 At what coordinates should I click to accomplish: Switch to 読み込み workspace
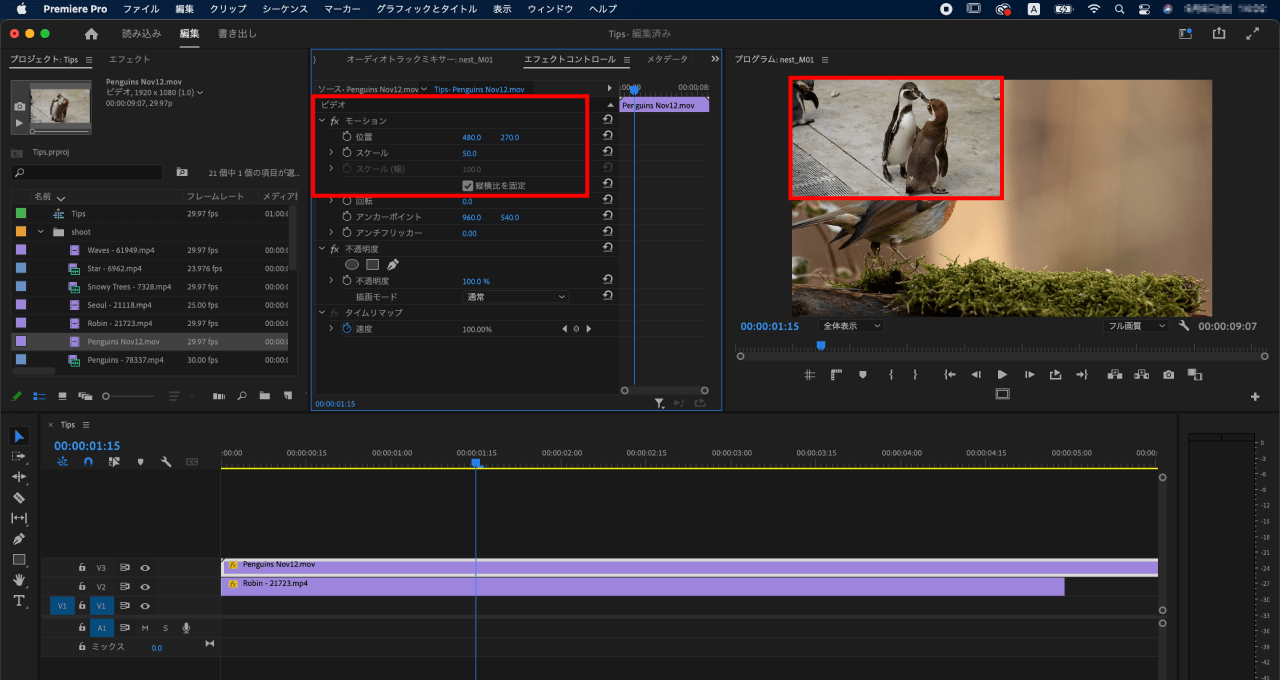(142, 33)
